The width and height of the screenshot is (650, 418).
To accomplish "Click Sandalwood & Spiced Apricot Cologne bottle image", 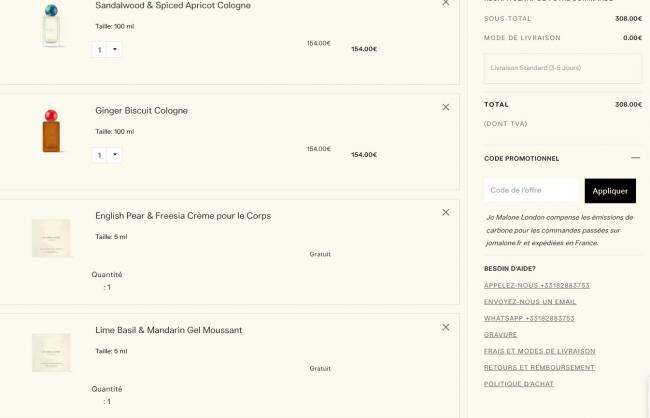I will pyautogui.click(x=51, y=25).
